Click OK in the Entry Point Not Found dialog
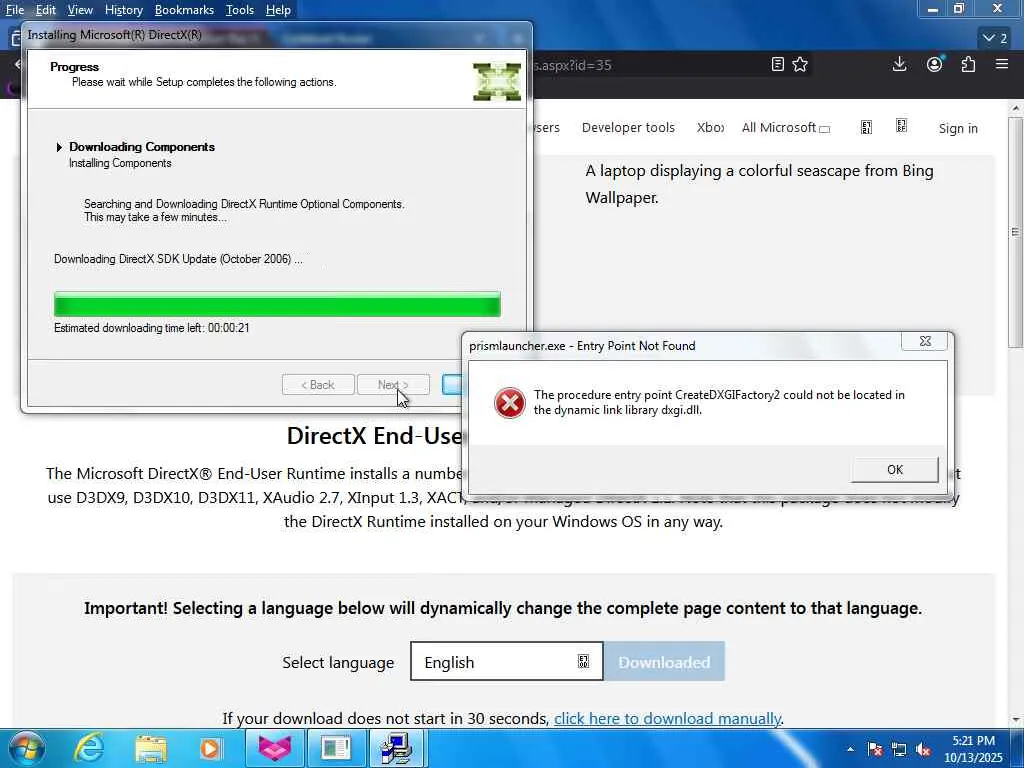Viewport: 1024px width, 768px height. coord(895,470)
